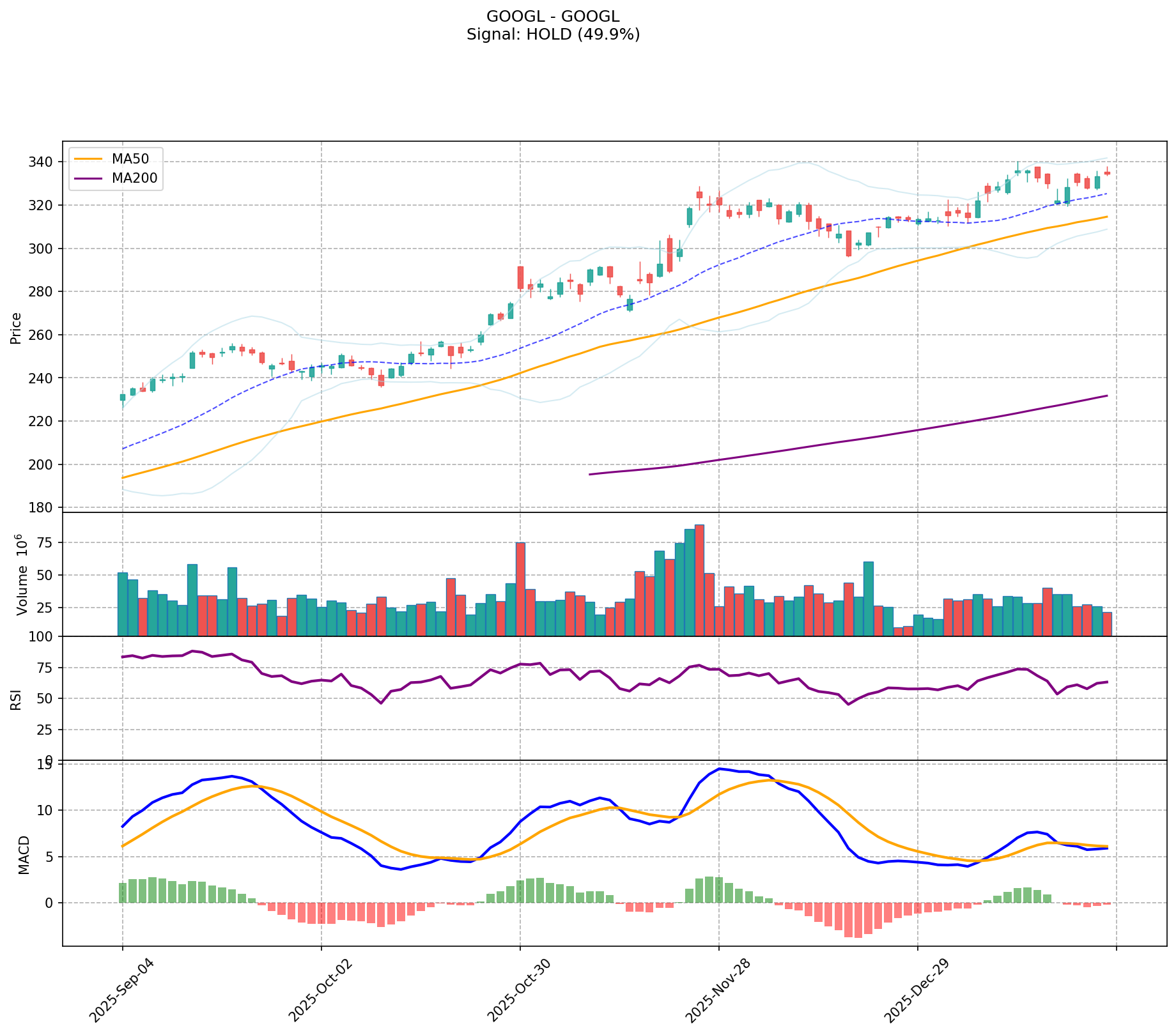Click the first volume bar on the left
This screenshot has height=1035, width=1176.
(x=123, y=604)
